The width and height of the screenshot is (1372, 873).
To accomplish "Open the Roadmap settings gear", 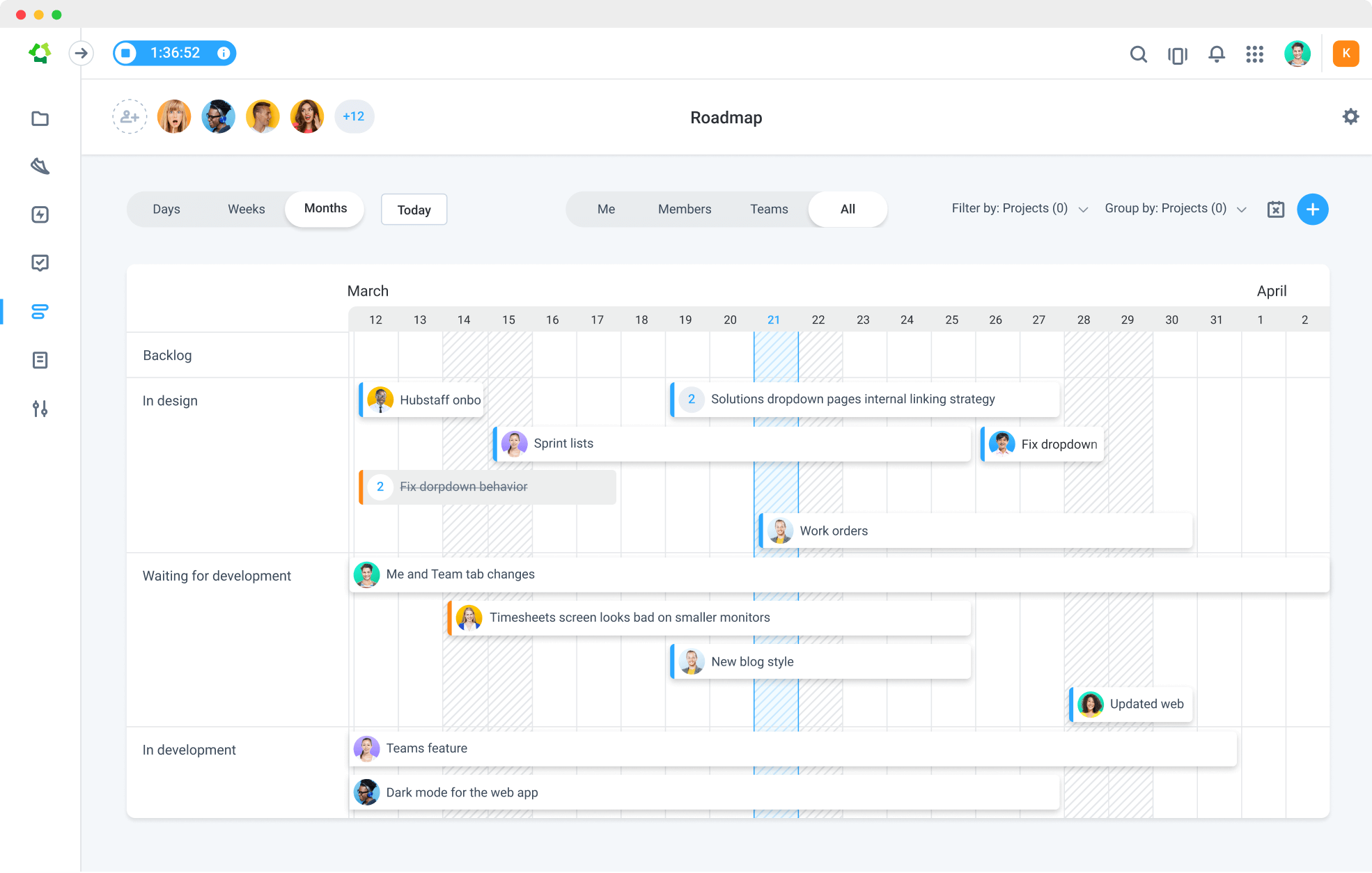I will [x=1350, y=116].
